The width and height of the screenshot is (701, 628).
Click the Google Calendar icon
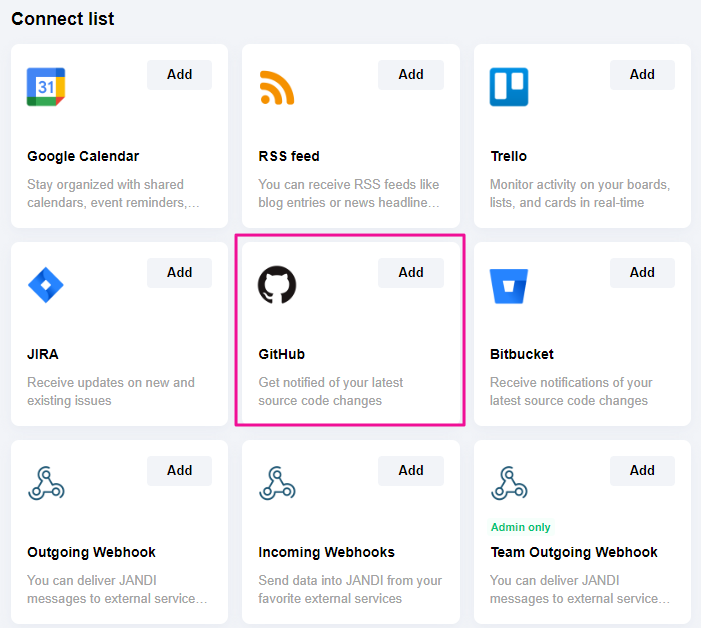point(46,87)
